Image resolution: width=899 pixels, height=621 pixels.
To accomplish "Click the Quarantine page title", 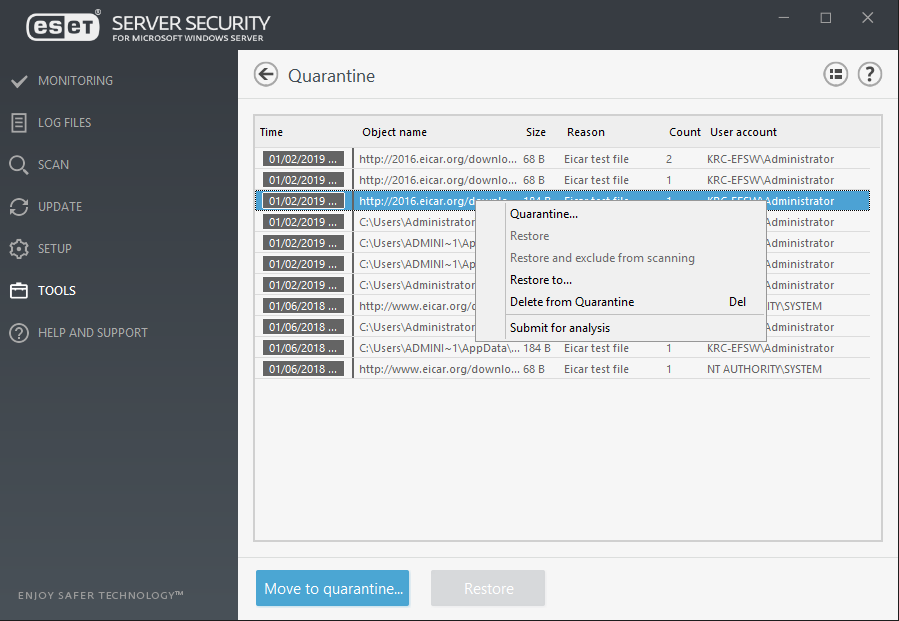I will (x=331, y=76).
